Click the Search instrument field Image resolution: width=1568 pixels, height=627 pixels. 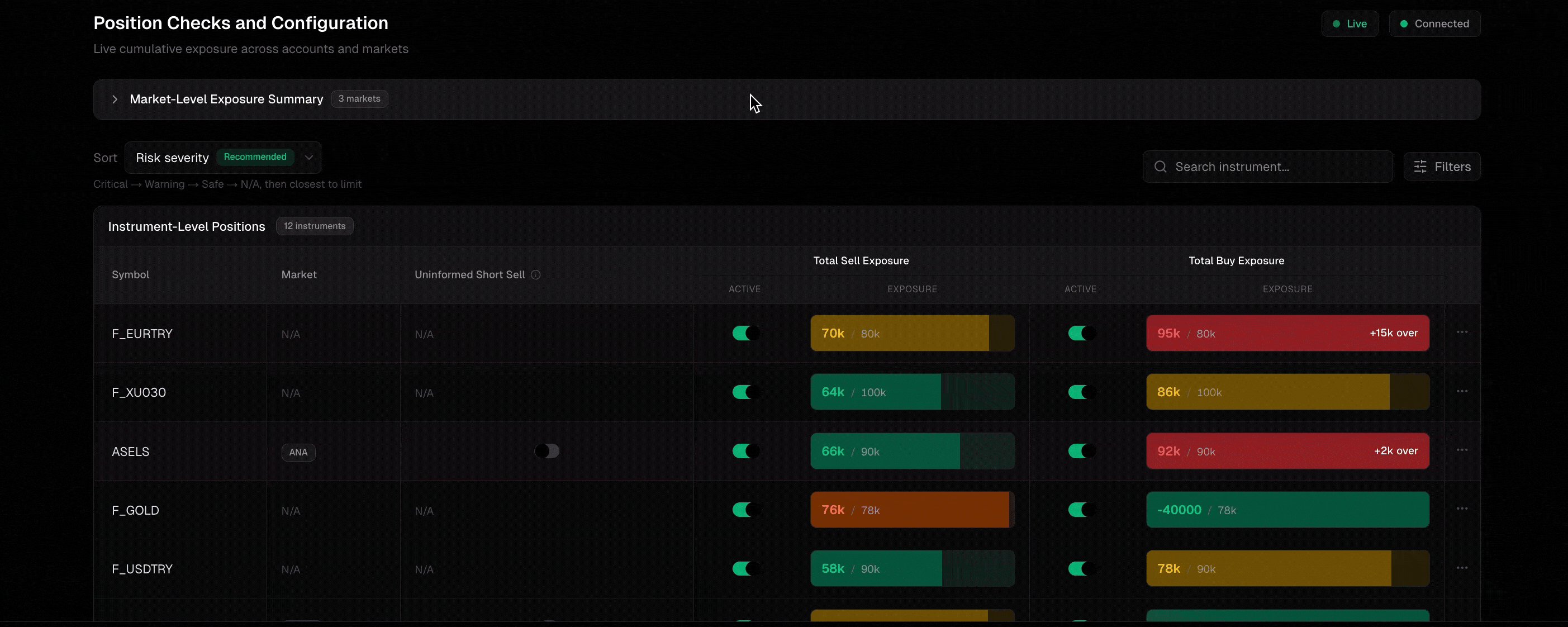coord(1267,167)
